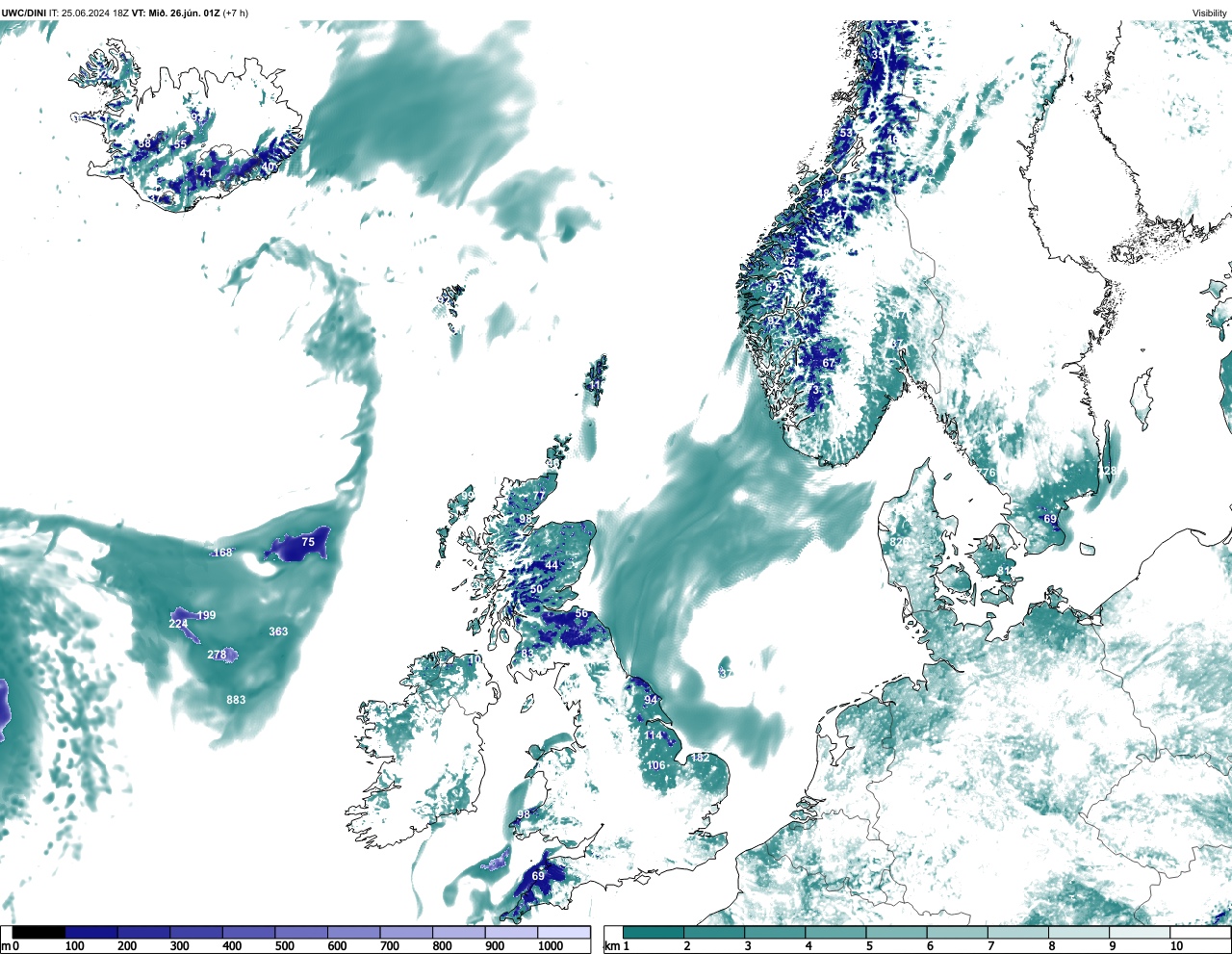Click the value '114' over eastern England
The width and height of the screenshot is (1232, 954).
654,736
